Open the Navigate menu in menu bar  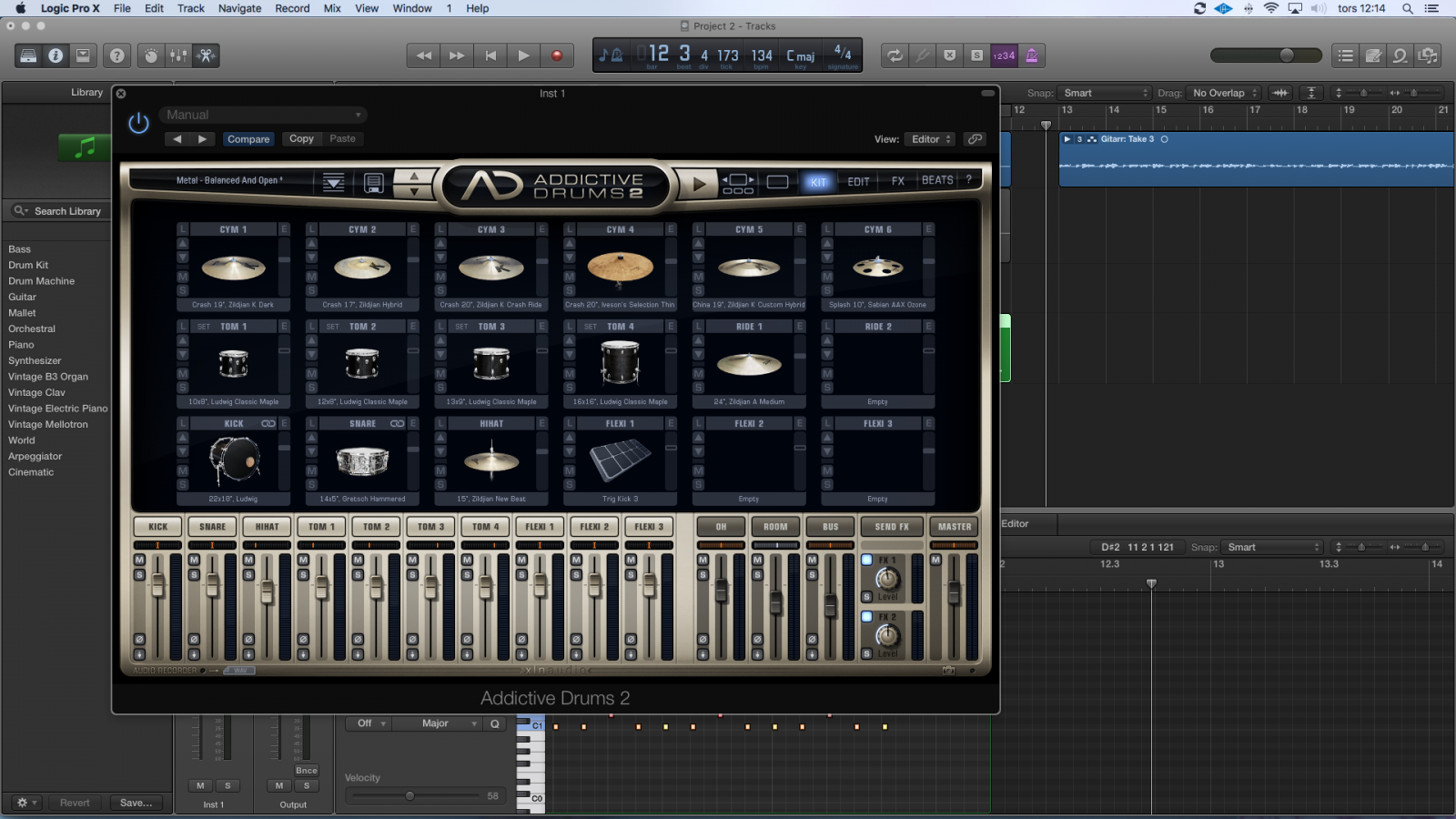(239, 8)
